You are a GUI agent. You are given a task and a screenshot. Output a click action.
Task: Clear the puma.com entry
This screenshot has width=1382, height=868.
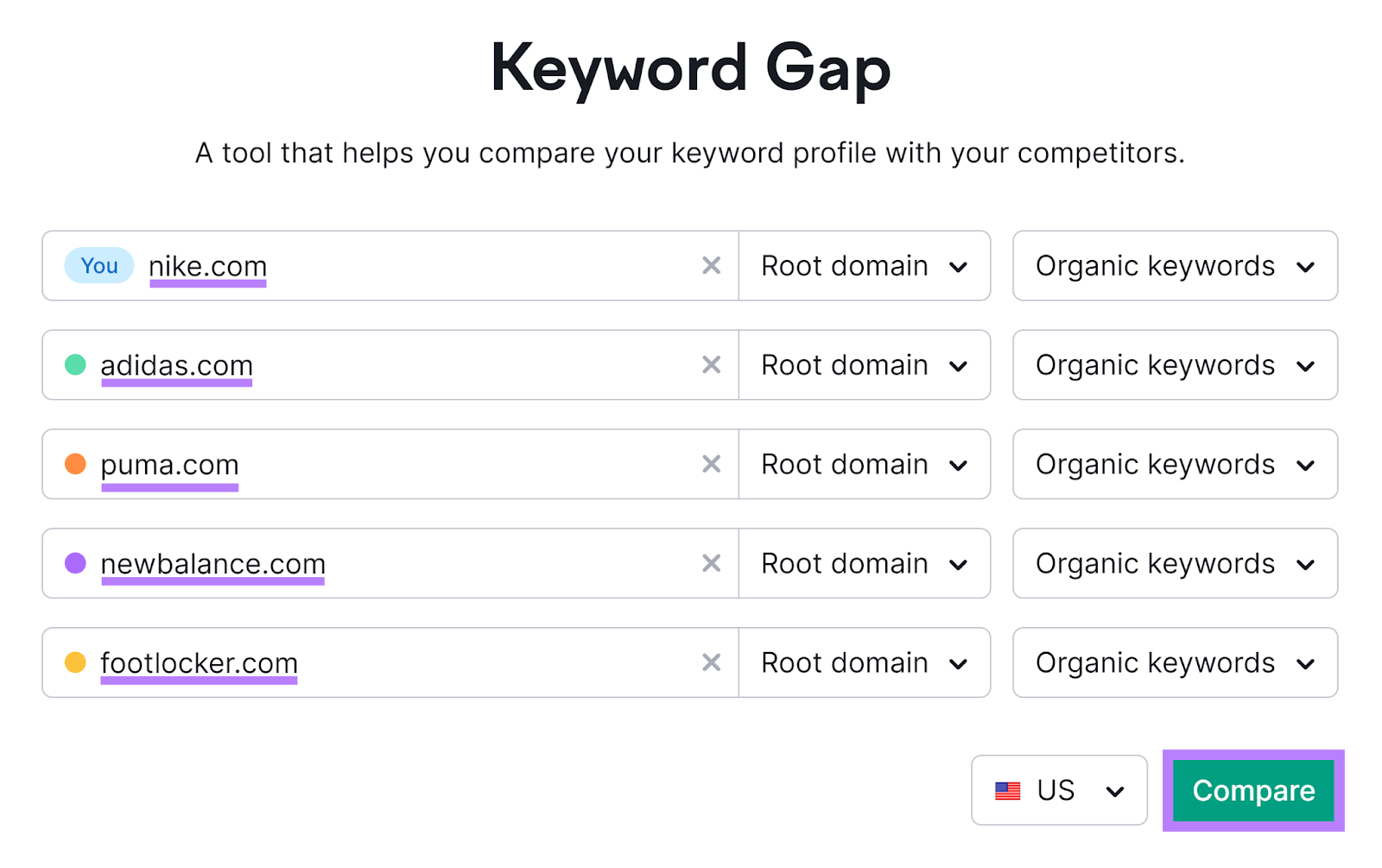click(711, 465)
